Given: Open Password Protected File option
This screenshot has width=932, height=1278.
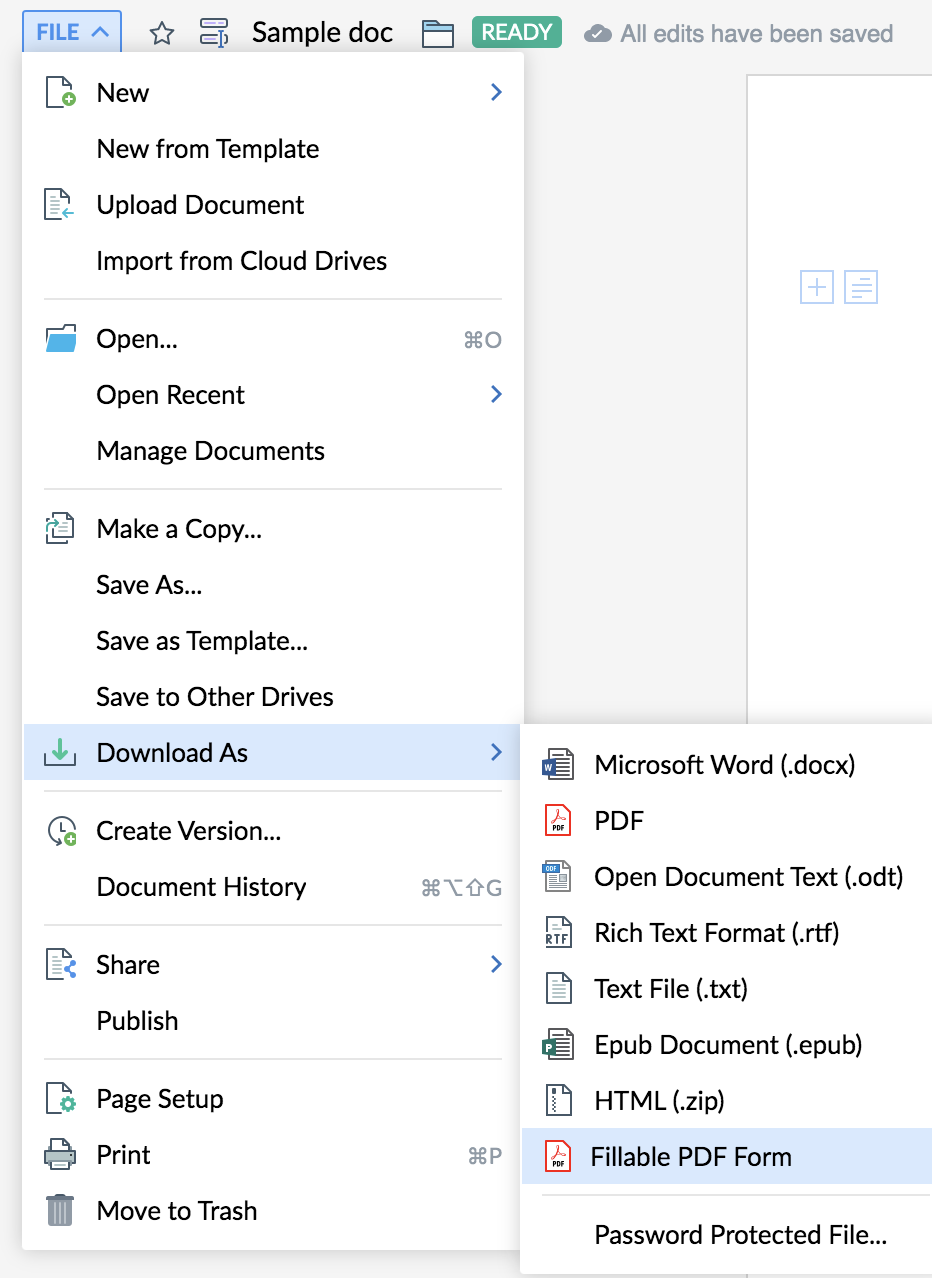Looking at the screenshot, I should 740,1235.
